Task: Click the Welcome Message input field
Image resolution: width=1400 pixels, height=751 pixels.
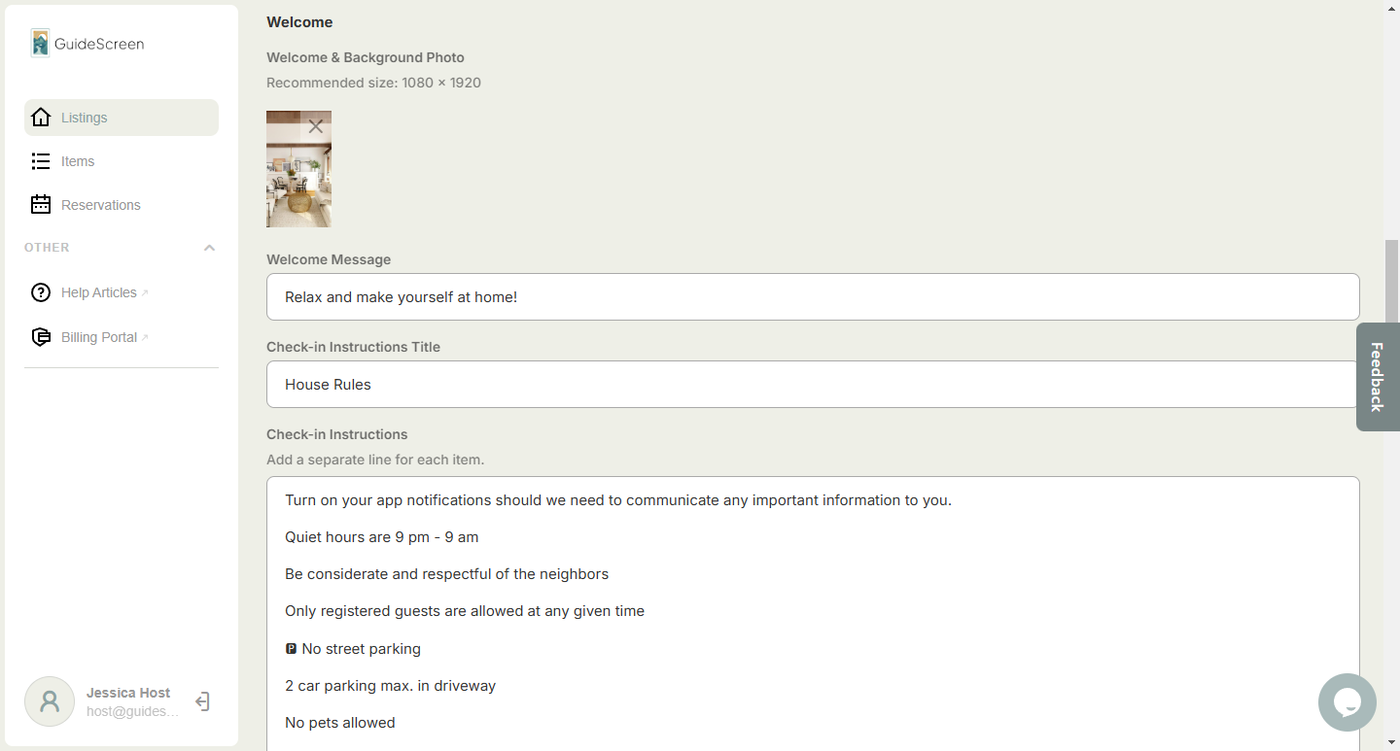Action: (x=812, y=297)
